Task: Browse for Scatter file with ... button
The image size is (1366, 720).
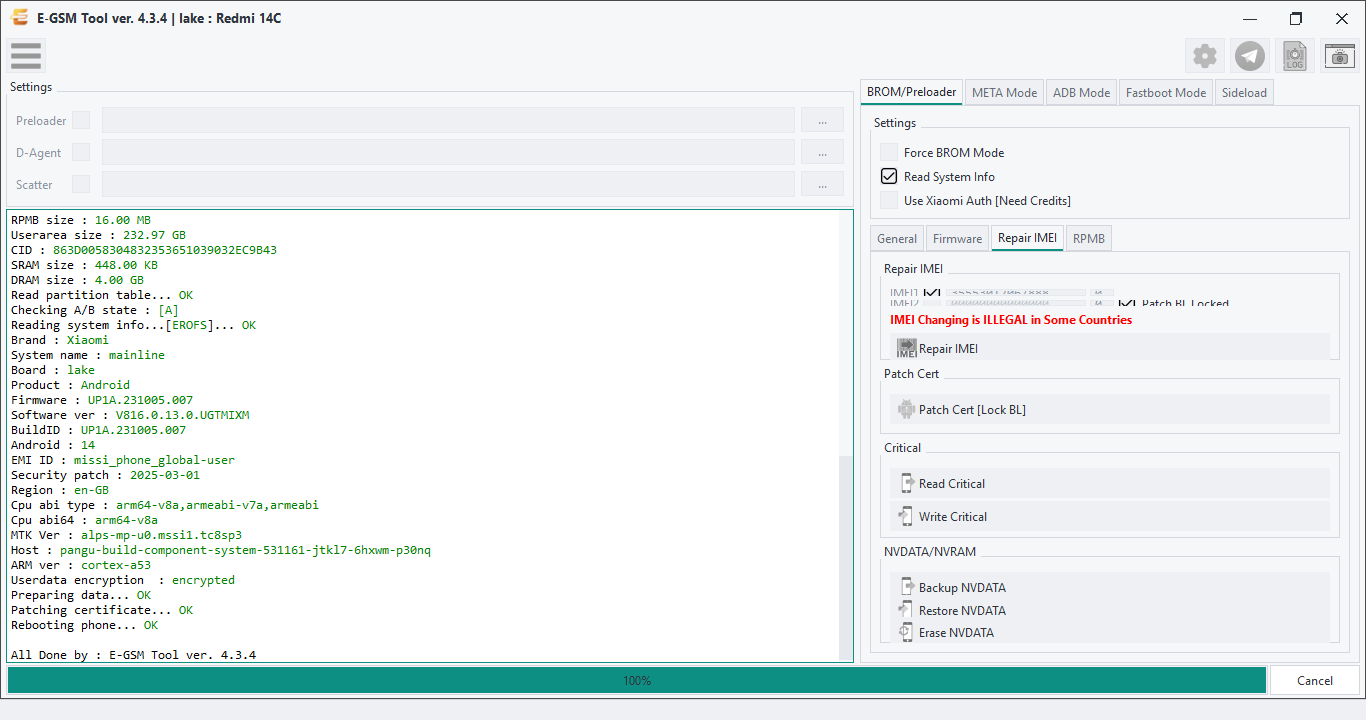Action: pyautogui.click(x=823, y=184)
